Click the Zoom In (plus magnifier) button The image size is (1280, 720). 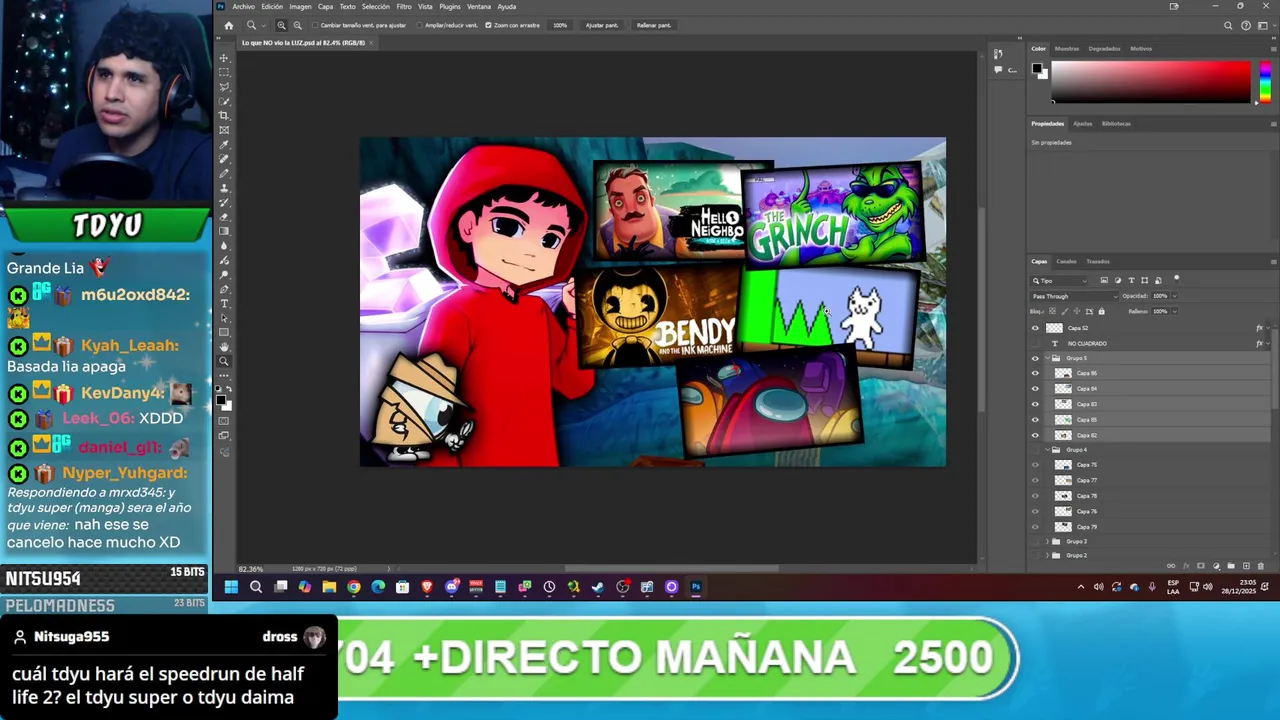[x=281, y=25]
